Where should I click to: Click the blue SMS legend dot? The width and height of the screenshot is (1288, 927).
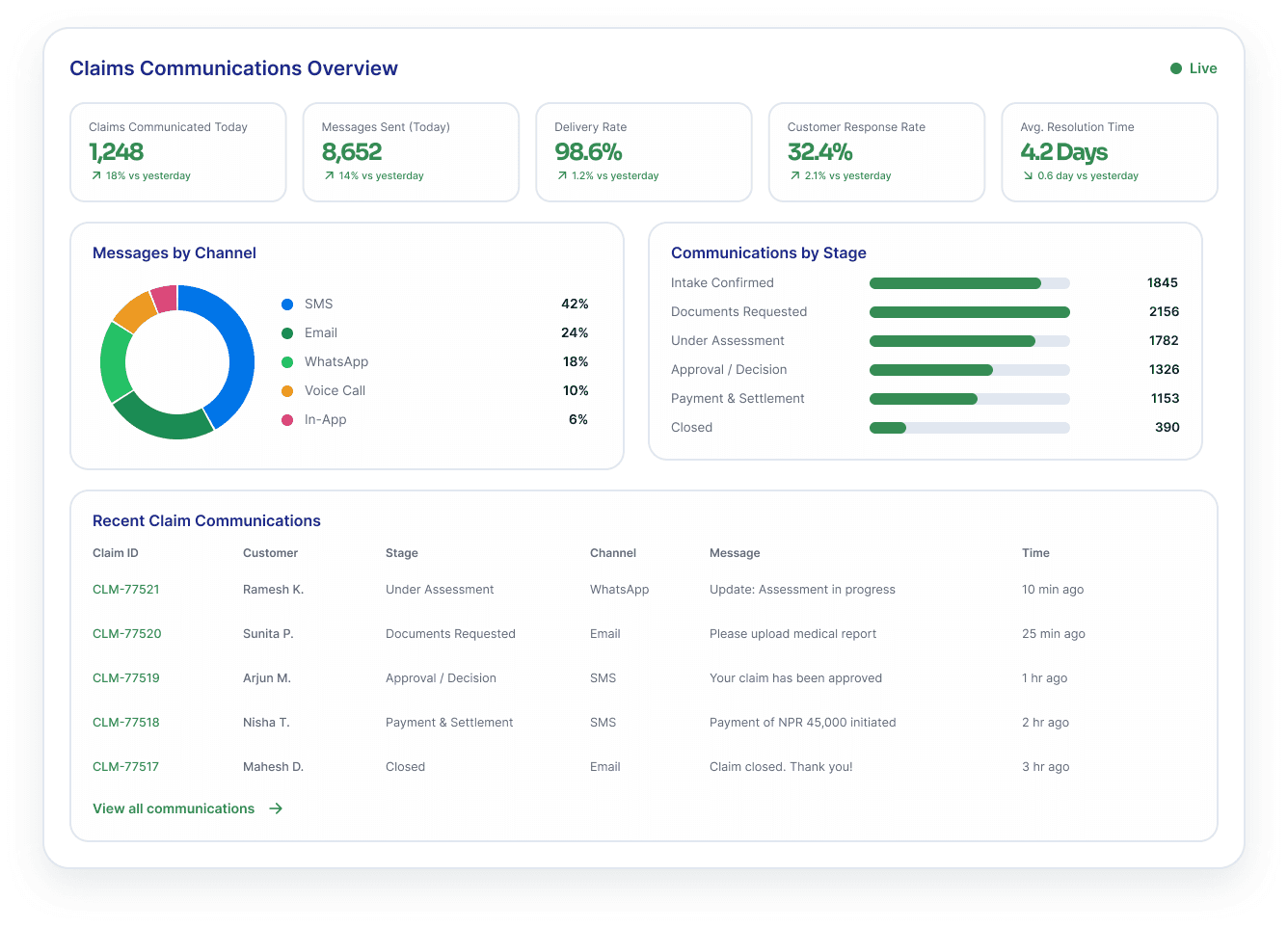point(287,305)
